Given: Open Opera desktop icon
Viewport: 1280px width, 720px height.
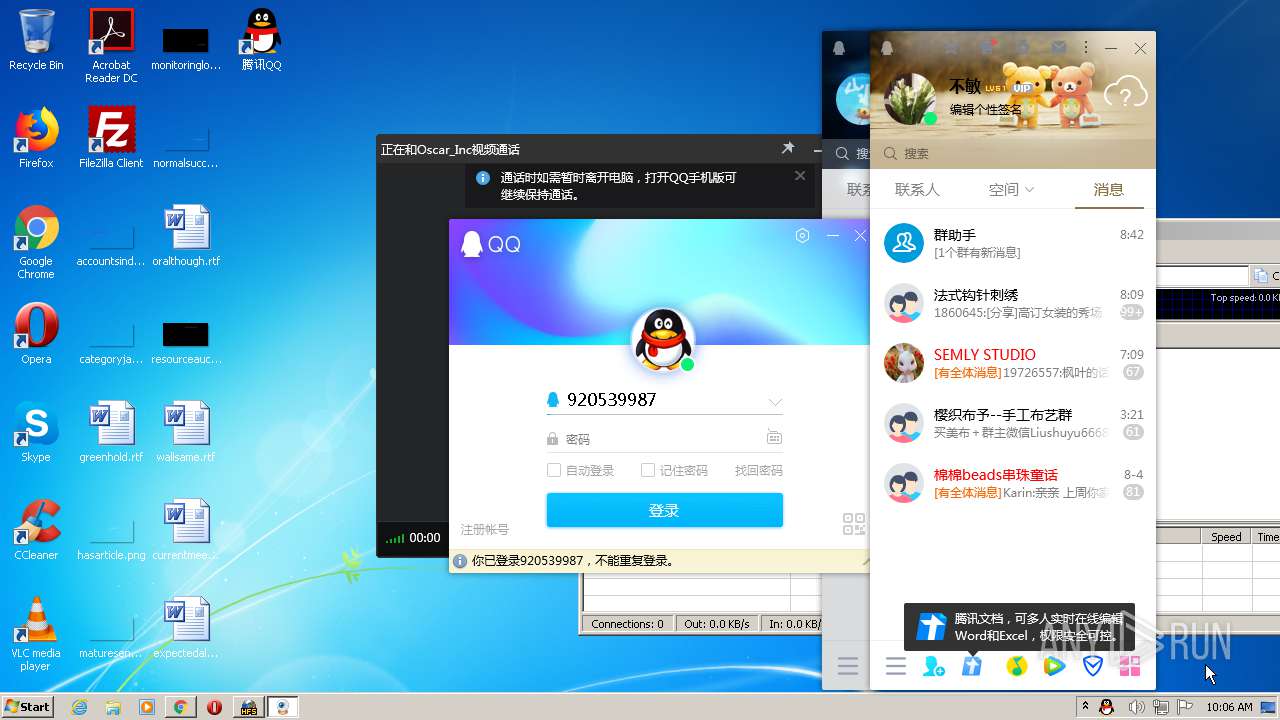Looking at the screenshot, I should 36,334.
